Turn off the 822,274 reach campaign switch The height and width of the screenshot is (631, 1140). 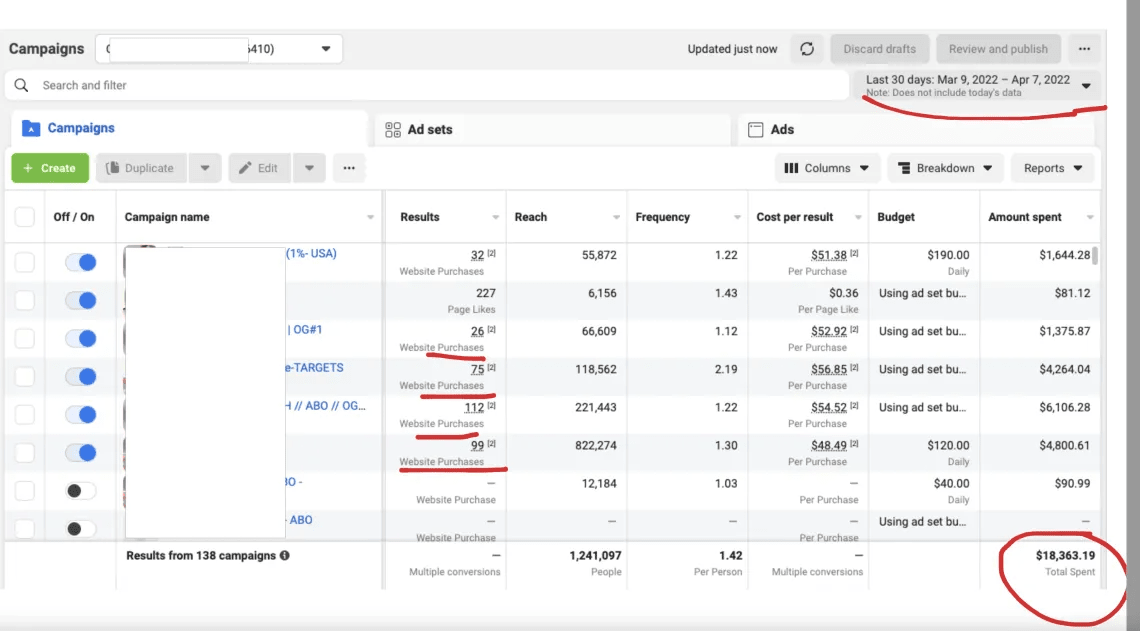coord(81,453)
